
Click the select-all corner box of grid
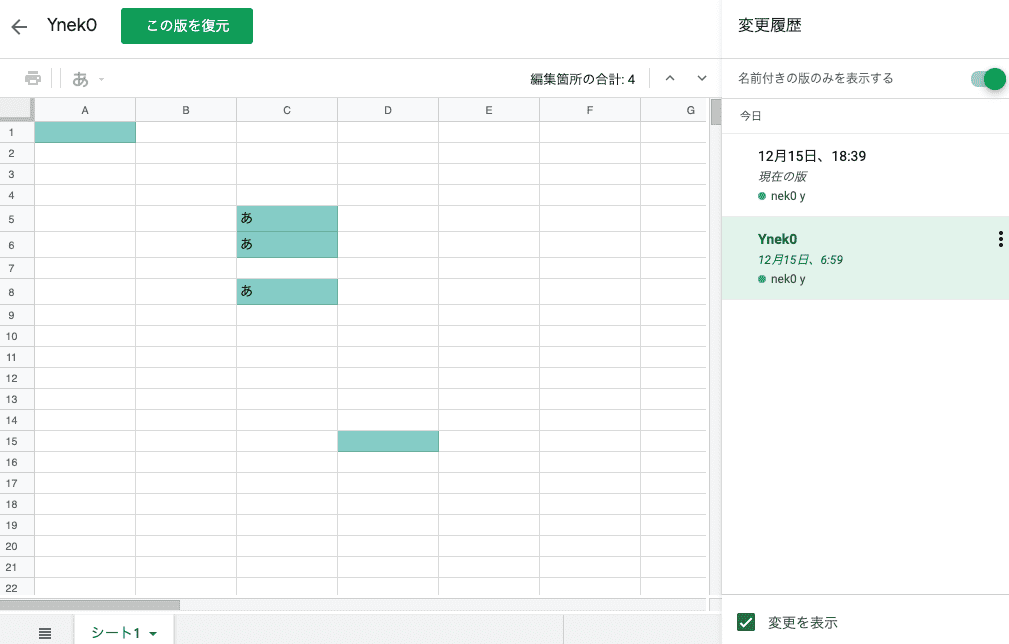(x=17, y=110)
